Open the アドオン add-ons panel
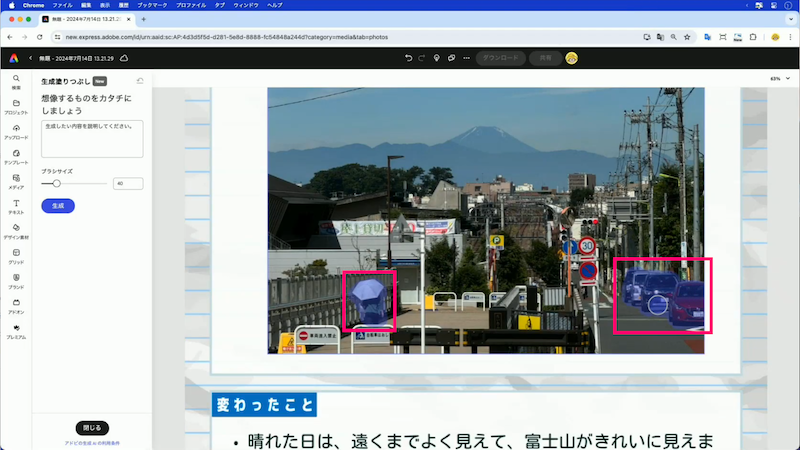The image size is (800, 450). [x=16, y=307]
